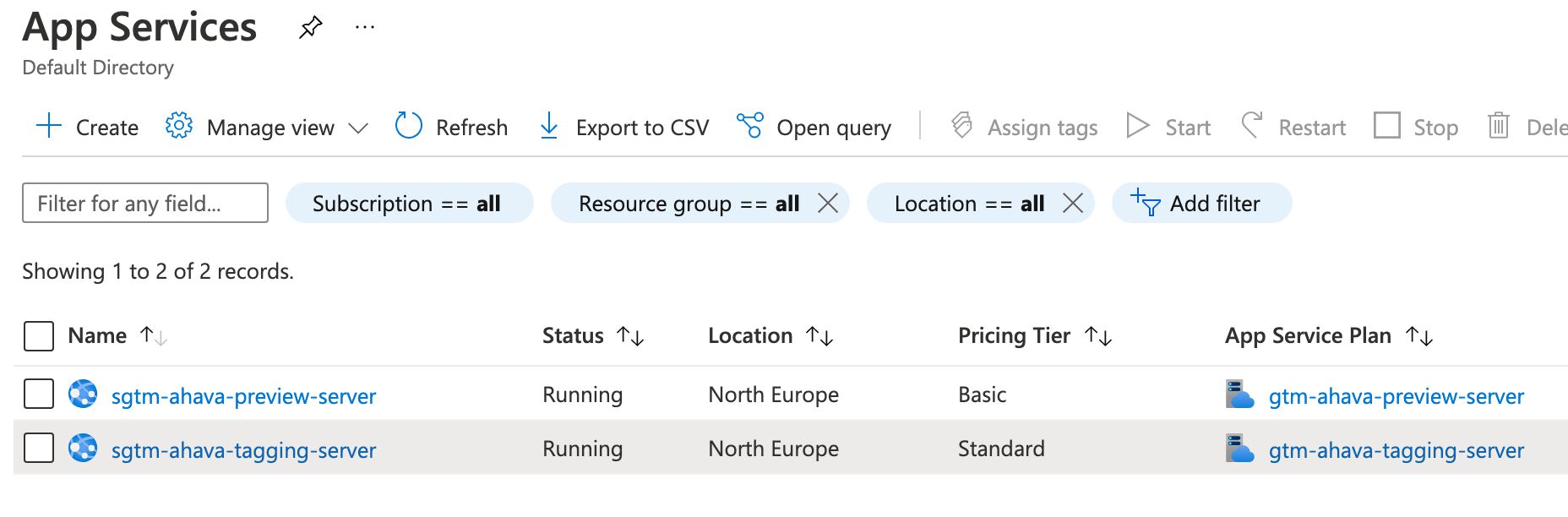Viewport: 1568px width, 517px height.
Task: Click the Restart arrow icon
Action: point(1252,126)
